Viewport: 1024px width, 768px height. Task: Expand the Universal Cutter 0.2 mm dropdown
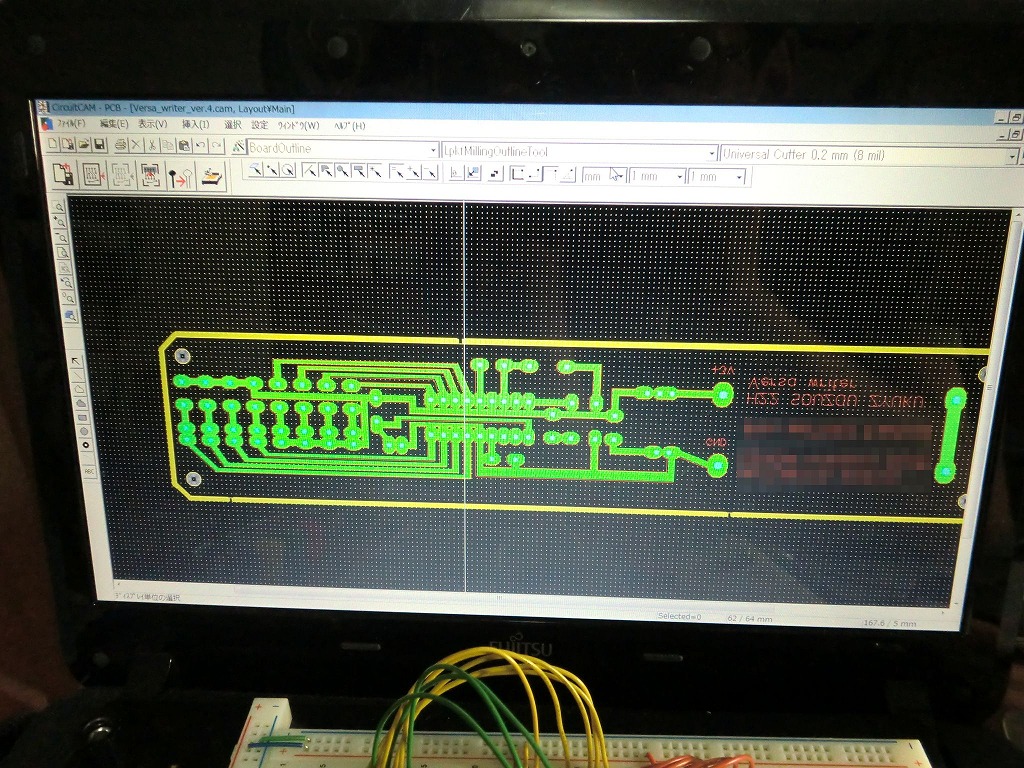1012,157
